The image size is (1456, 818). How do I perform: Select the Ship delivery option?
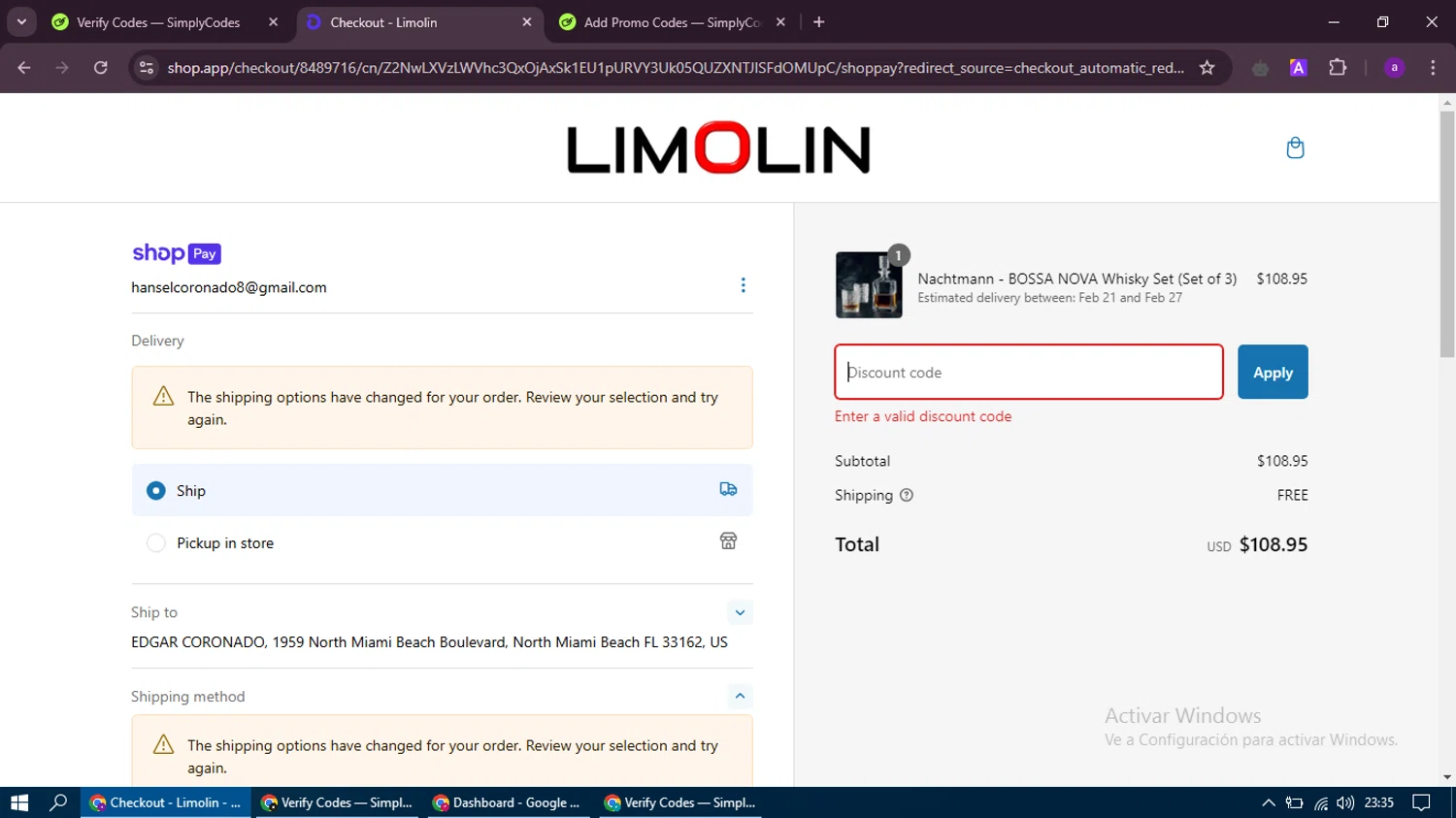pos(442,490)
